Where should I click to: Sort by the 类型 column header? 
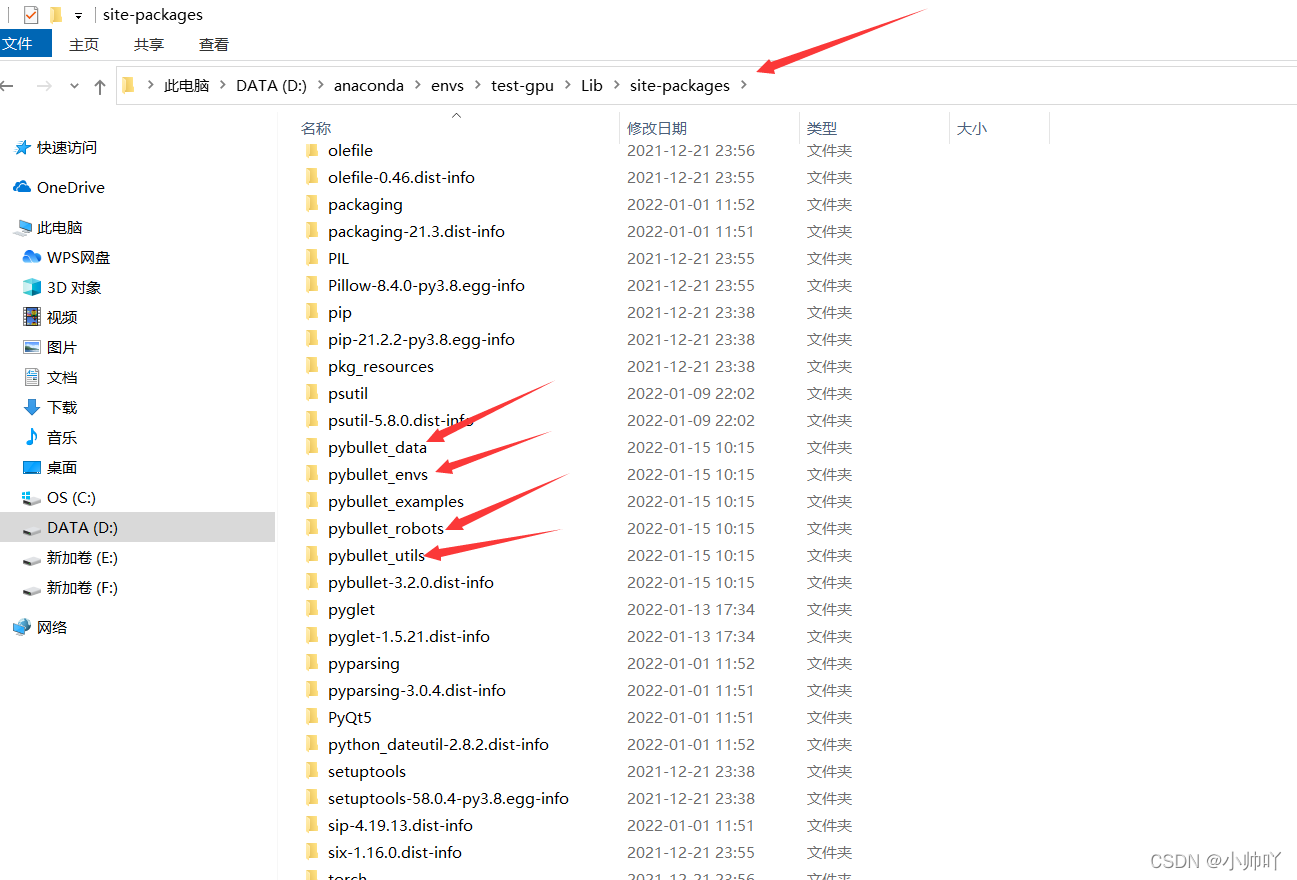[x=822, y=128]
